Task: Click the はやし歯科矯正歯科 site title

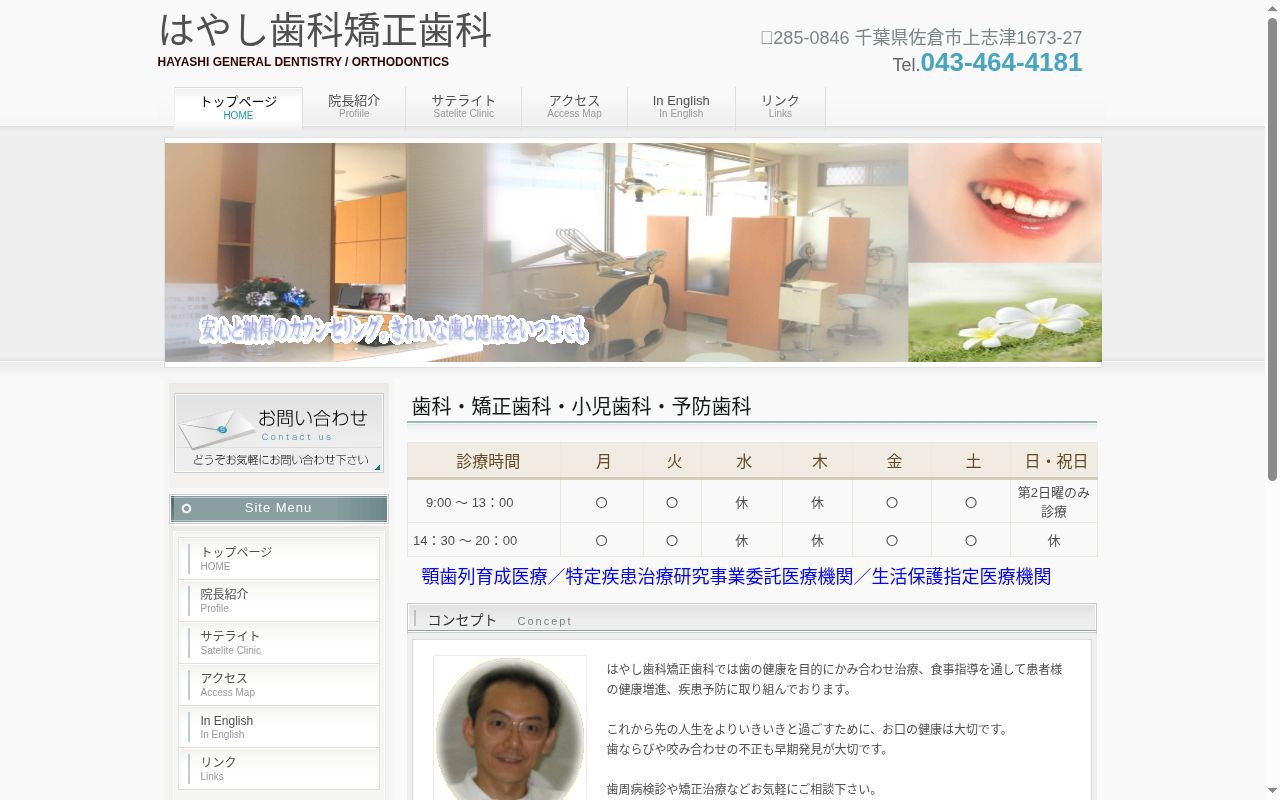Action: (x=325, y=30)
